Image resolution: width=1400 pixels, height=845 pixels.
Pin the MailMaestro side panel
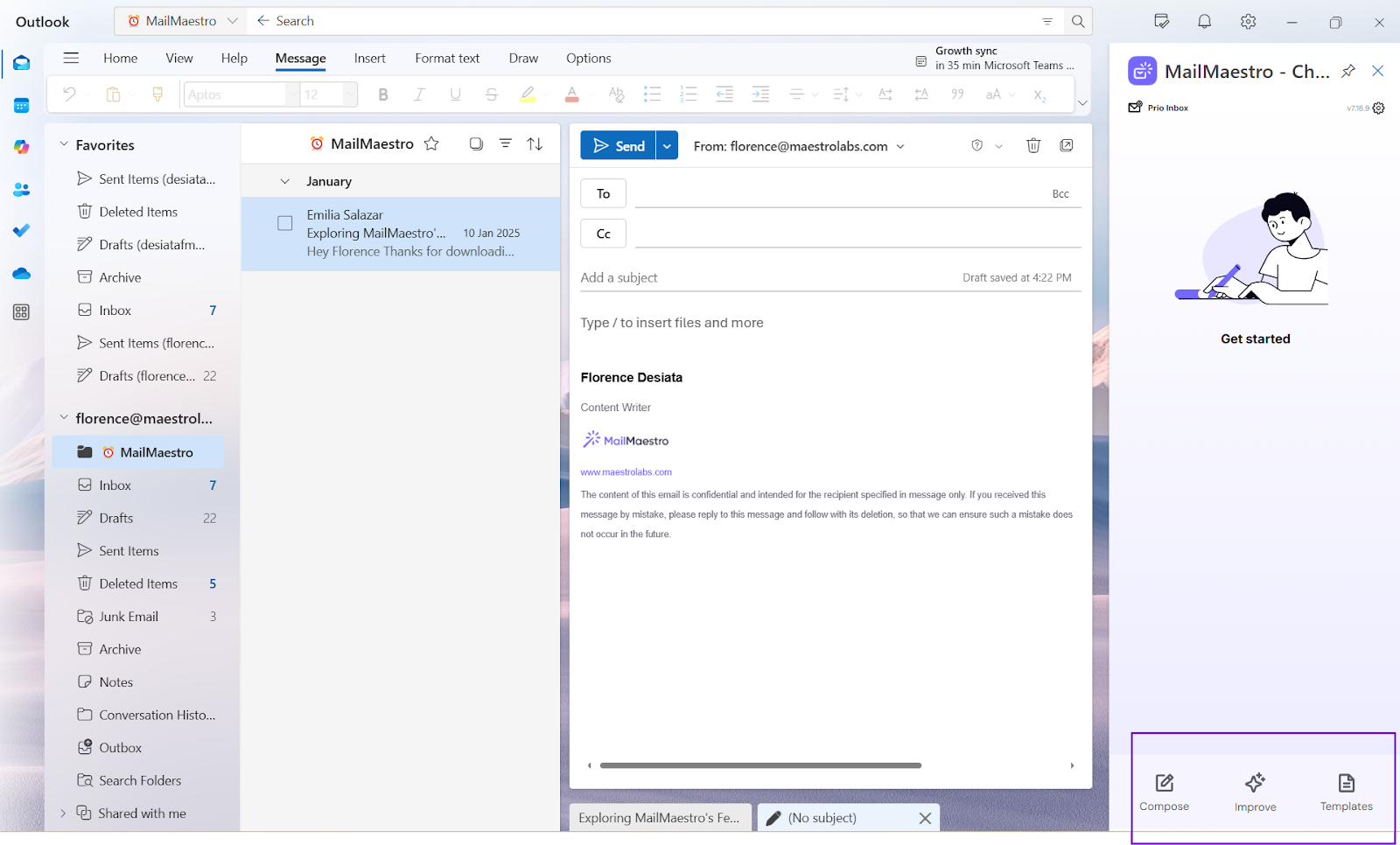[1348, 71]
